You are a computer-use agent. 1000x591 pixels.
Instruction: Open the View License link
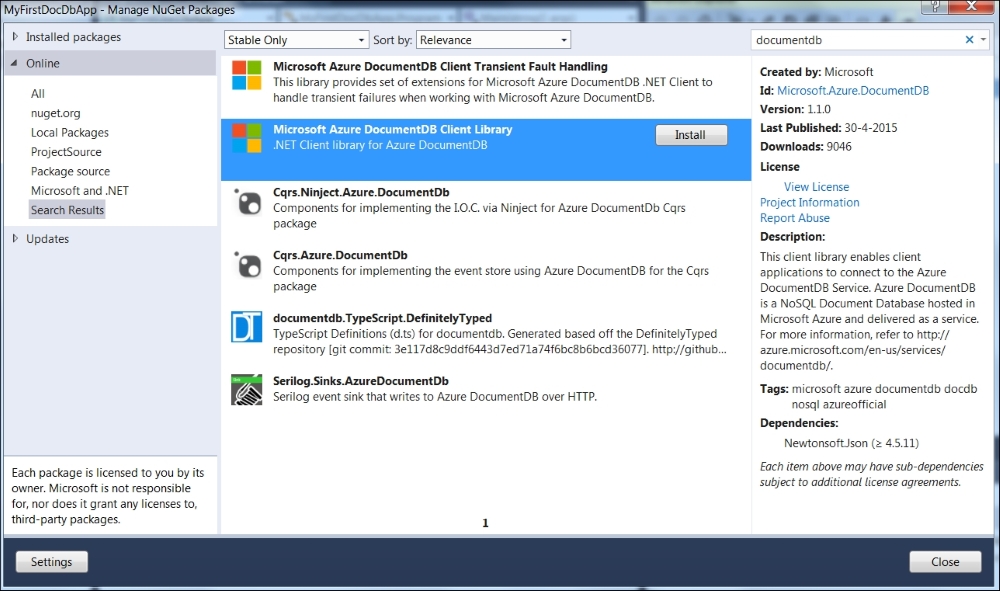816,187
